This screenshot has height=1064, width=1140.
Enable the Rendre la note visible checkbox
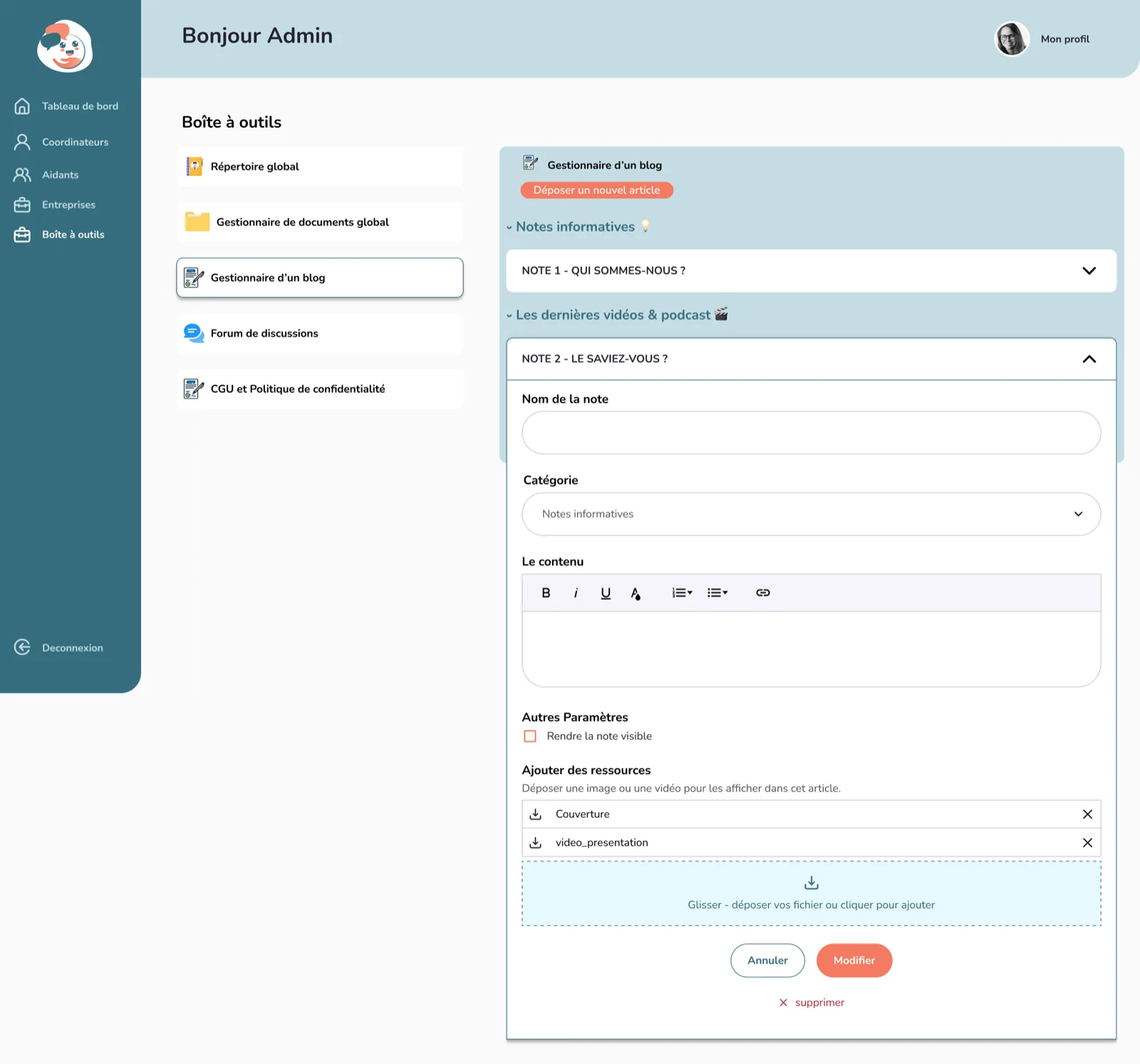(x=530, y=736)
